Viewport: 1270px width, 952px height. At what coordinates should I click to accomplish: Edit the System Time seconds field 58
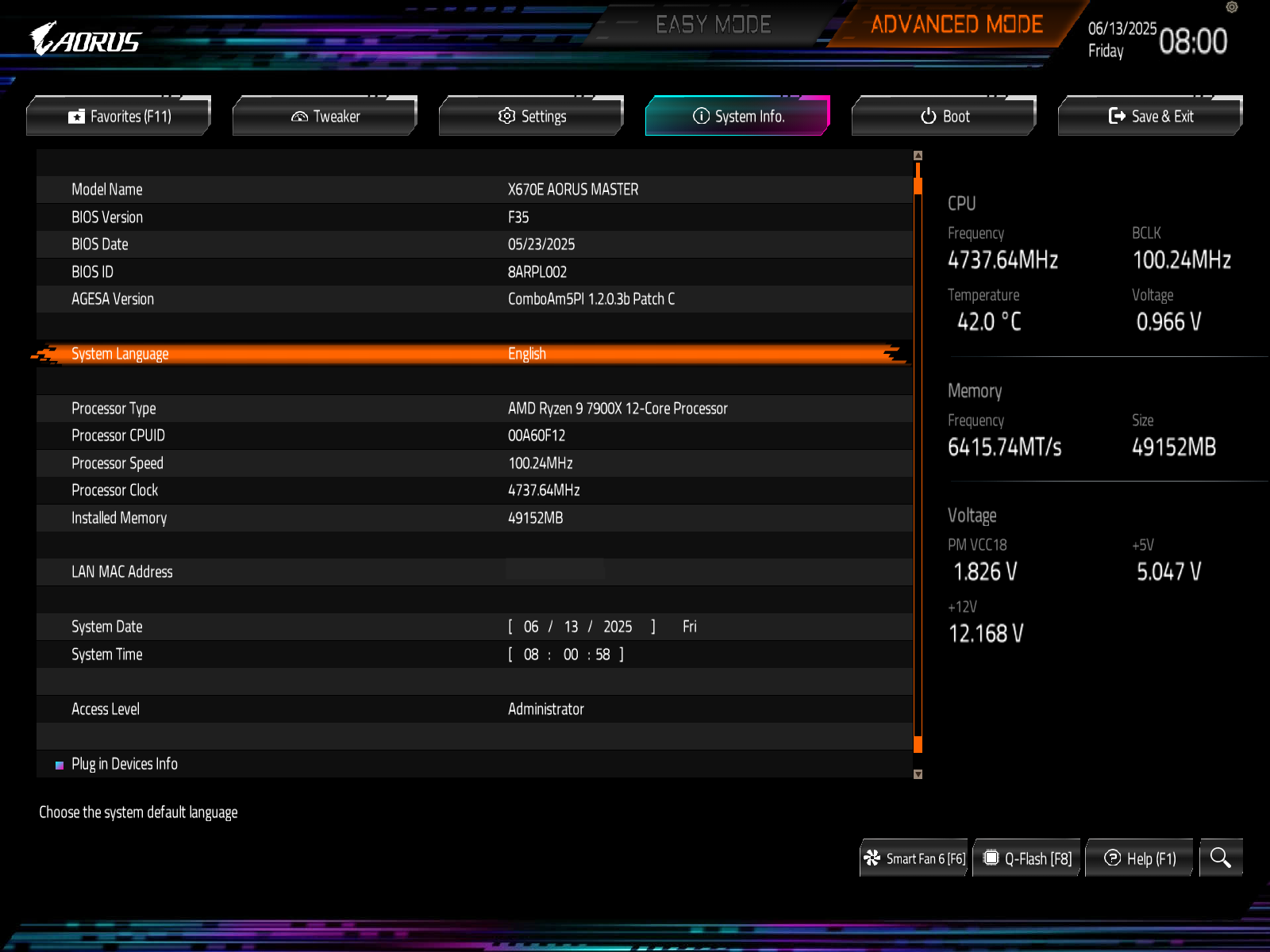603,654
